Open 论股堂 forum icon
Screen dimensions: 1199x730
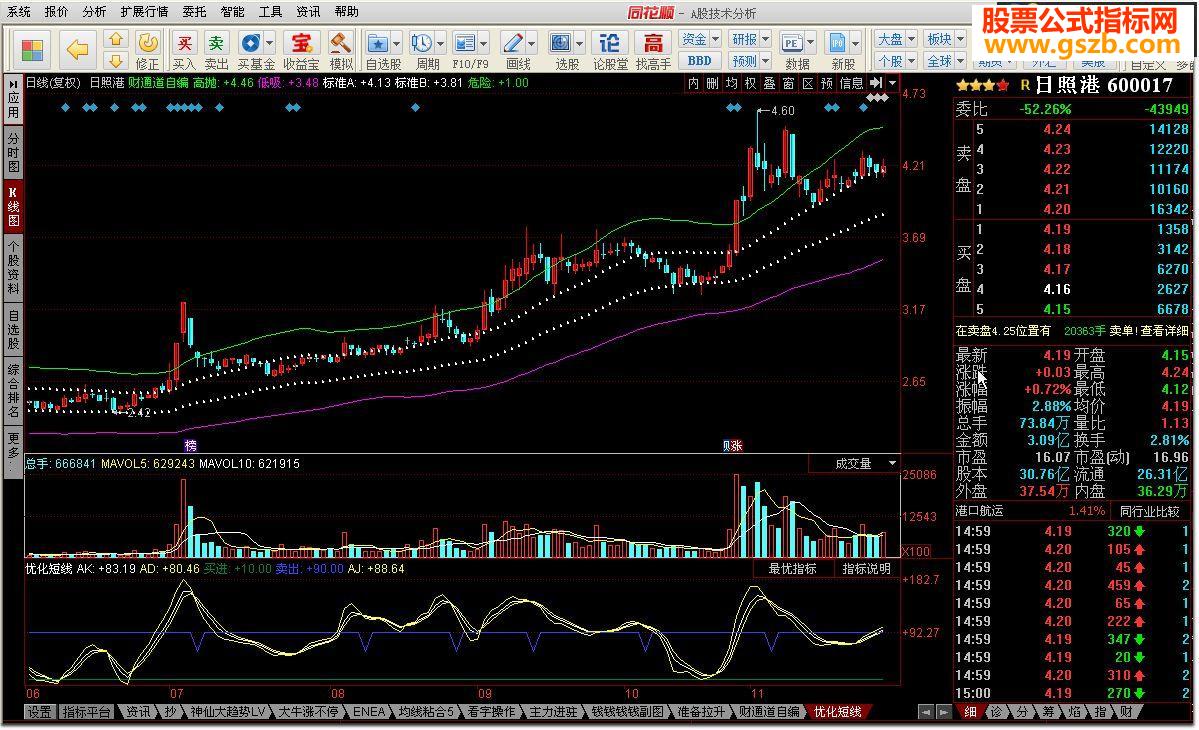pos(610,50)
